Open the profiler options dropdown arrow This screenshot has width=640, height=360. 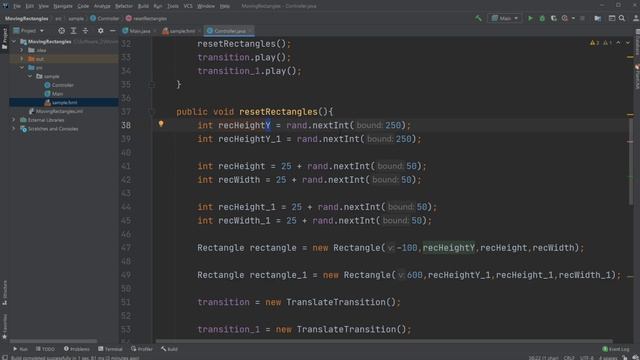[573, 18]
